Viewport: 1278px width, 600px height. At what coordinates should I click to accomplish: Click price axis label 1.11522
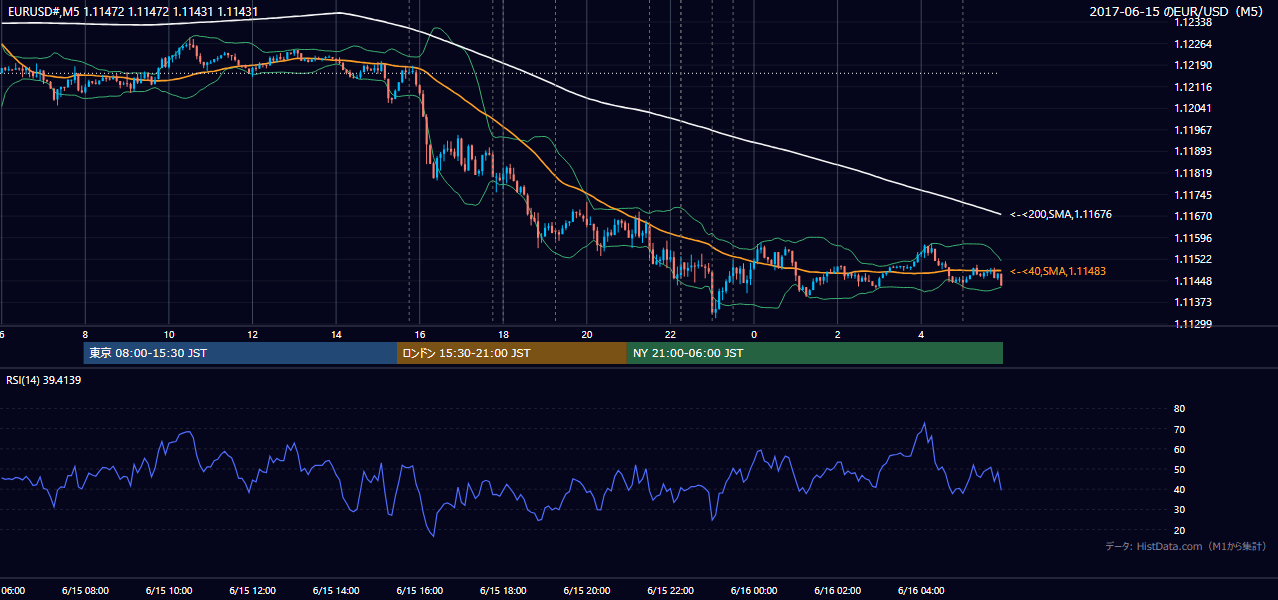[x=1193, y=259]
